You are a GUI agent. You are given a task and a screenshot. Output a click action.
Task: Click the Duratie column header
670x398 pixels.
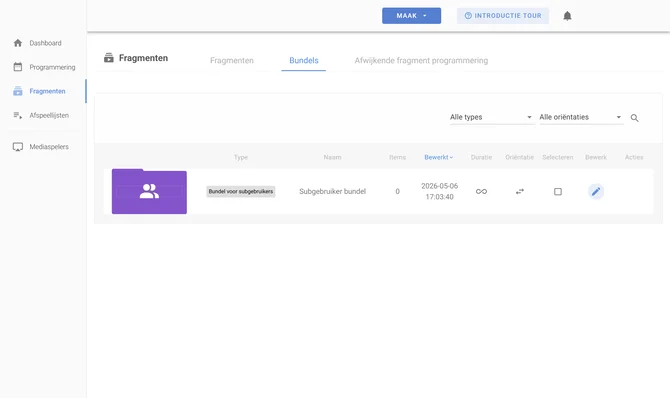coord(481,157)
